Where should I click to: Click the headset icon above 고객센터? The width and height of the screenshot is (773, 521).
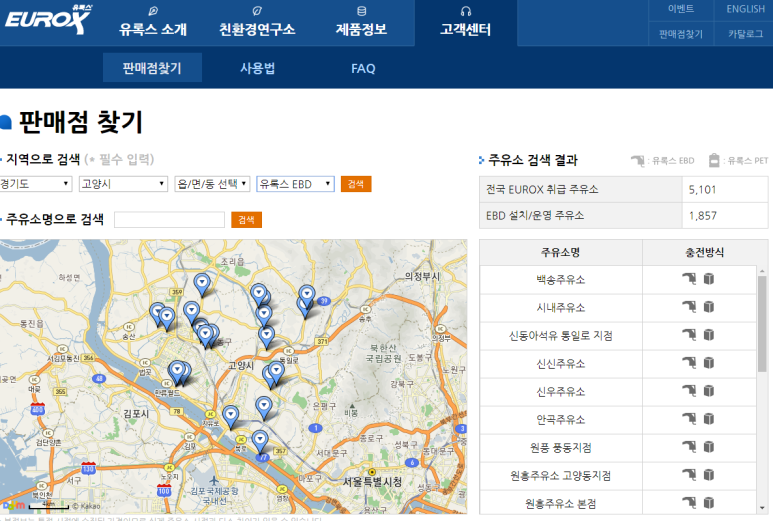coord(465,11)
